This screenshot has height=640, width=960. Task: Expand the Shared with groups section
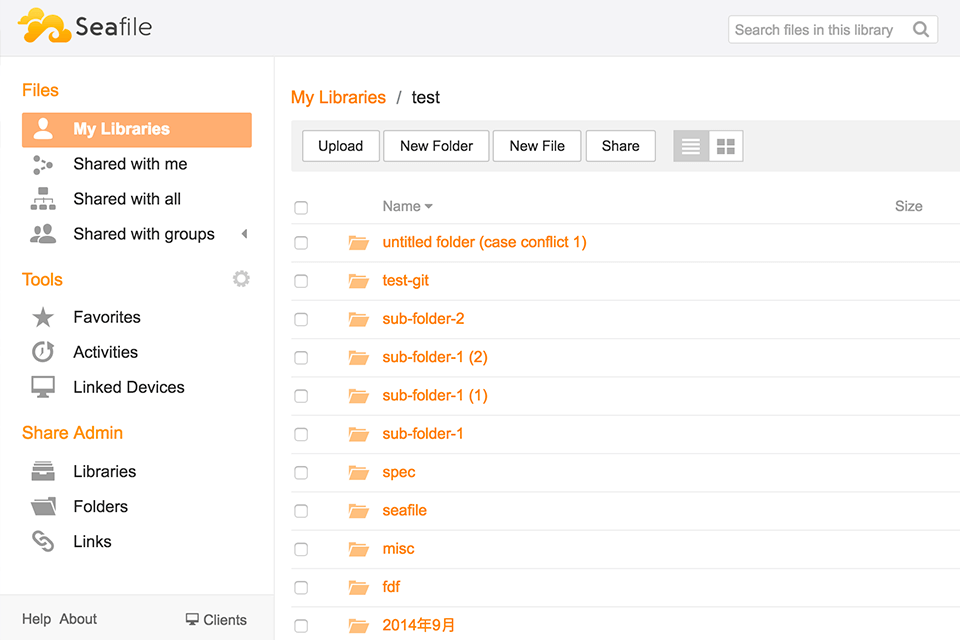tap(243, 234)
